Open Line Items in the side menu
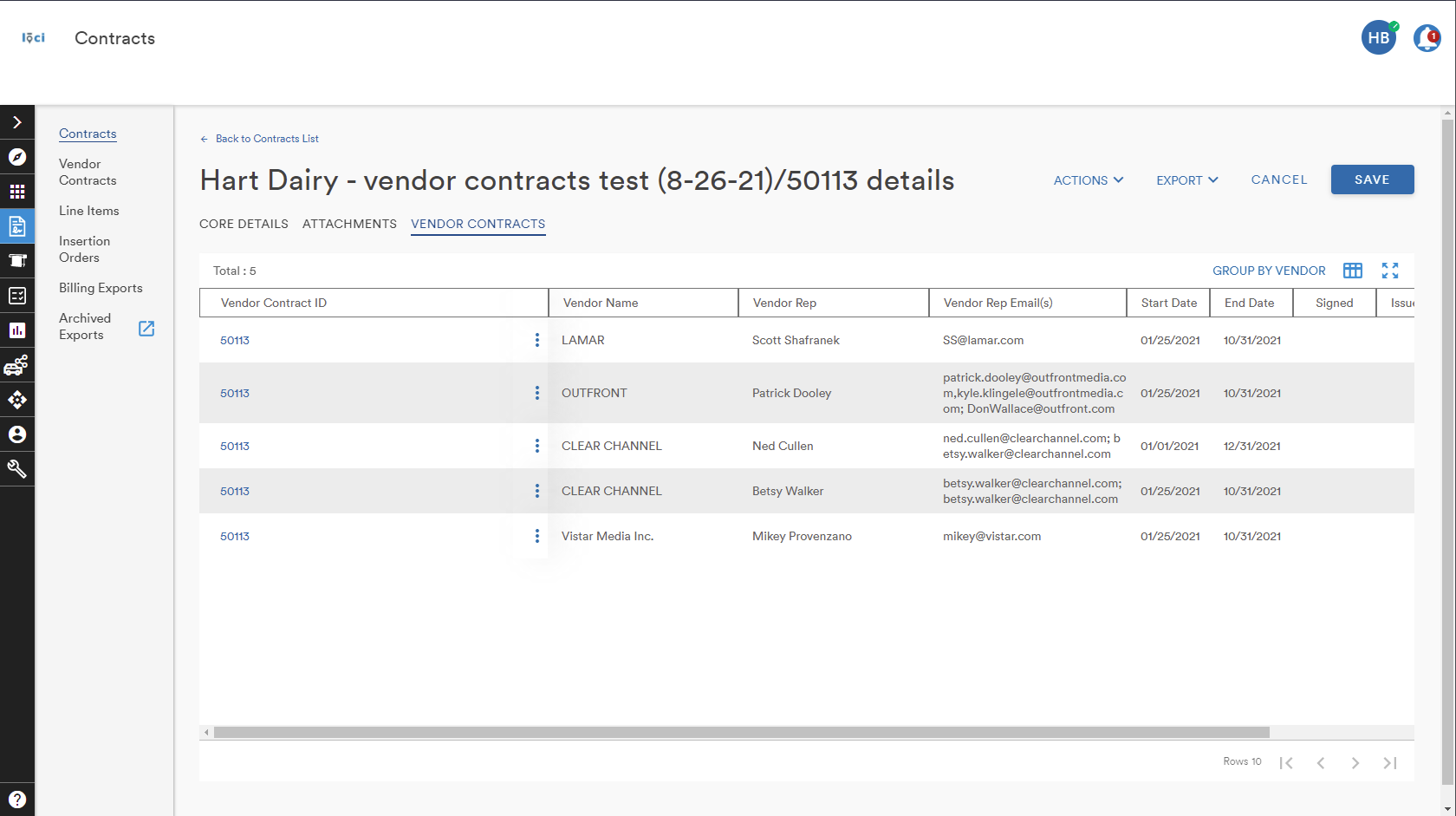1456x816 pixels. pyautogui.click(x=89, y=211)
